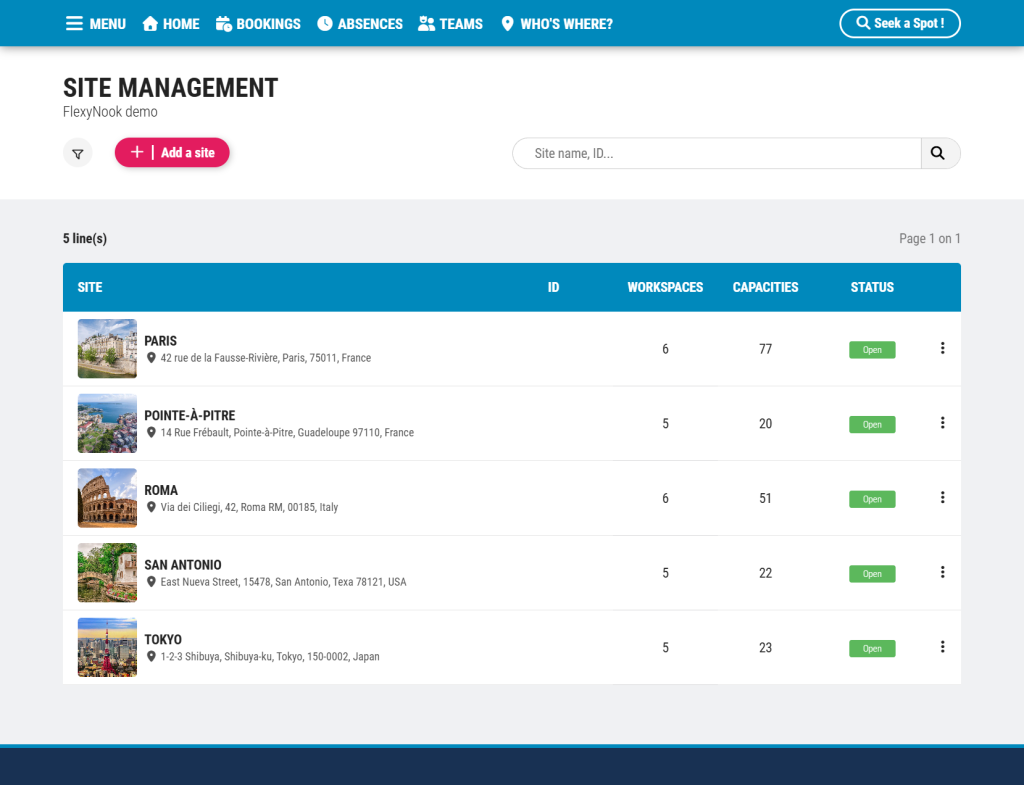Select the PARIS site name
Image resolution: width=1024 pixels, height=785 pixels.
coord(161,341)
